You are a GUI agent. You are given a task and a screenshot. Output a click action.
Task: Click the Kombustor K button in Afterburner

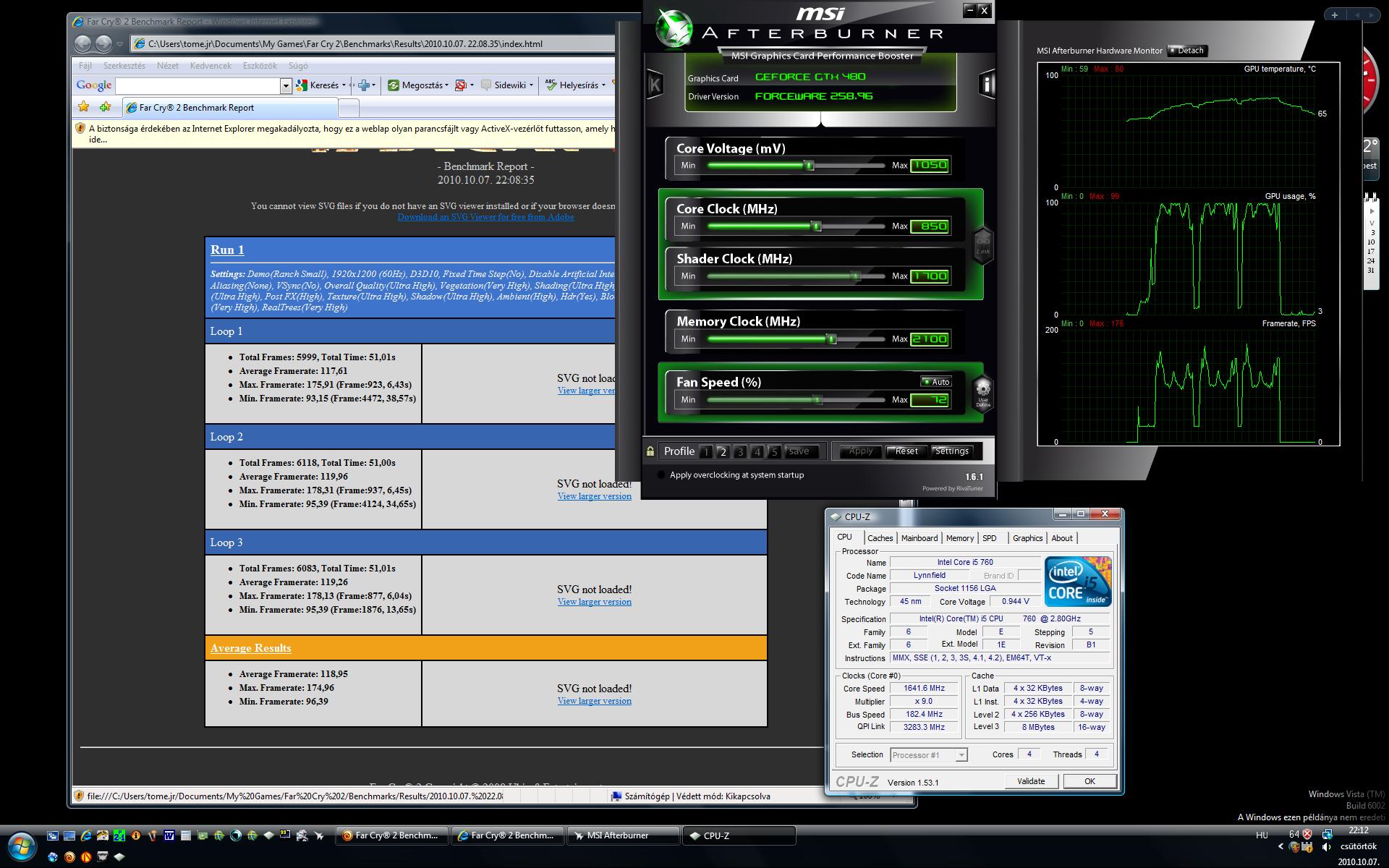coord(655,85)
